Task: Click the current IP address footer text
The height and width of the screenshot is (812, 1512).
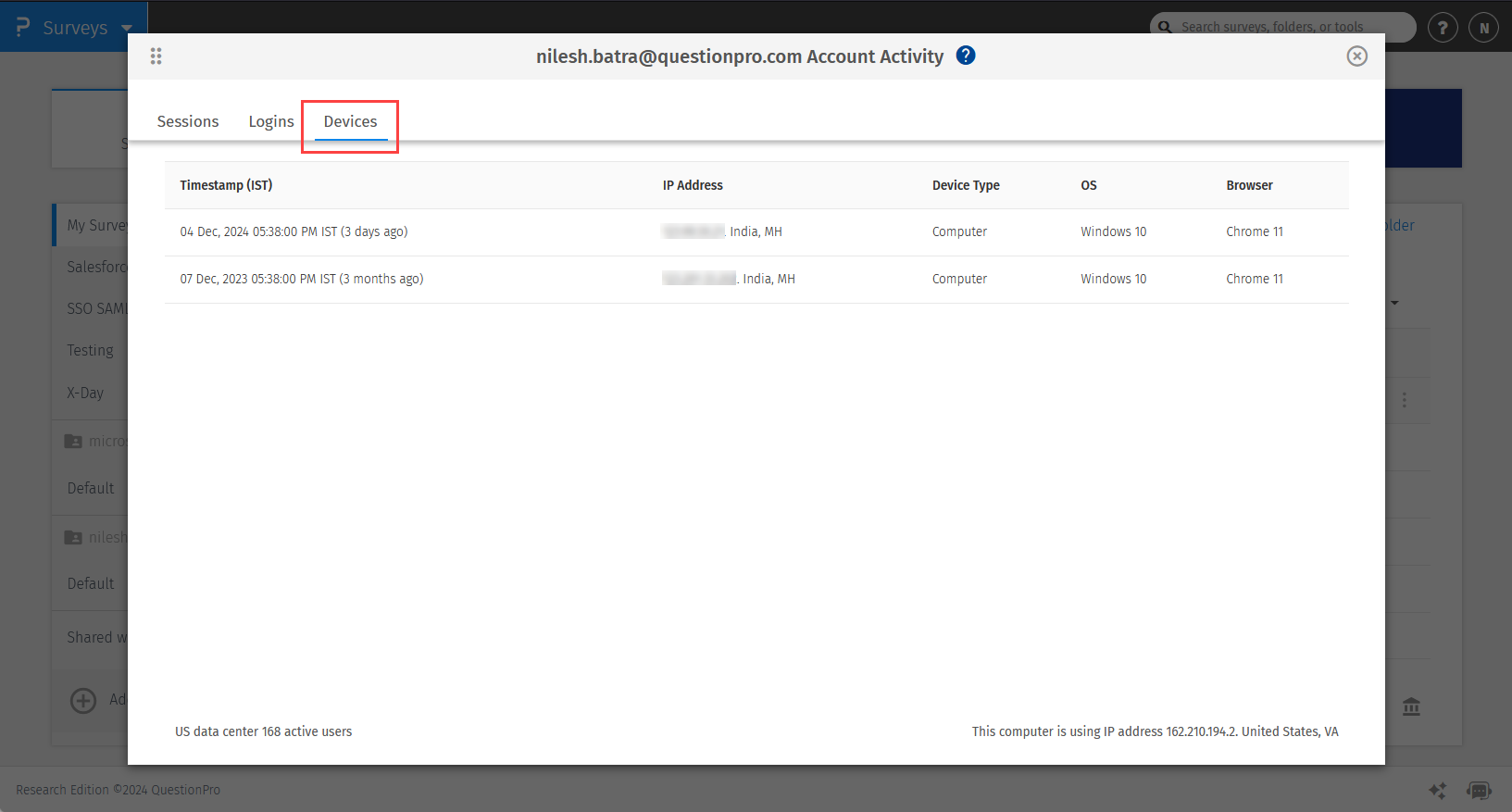Action: (x=1155, y=731)
